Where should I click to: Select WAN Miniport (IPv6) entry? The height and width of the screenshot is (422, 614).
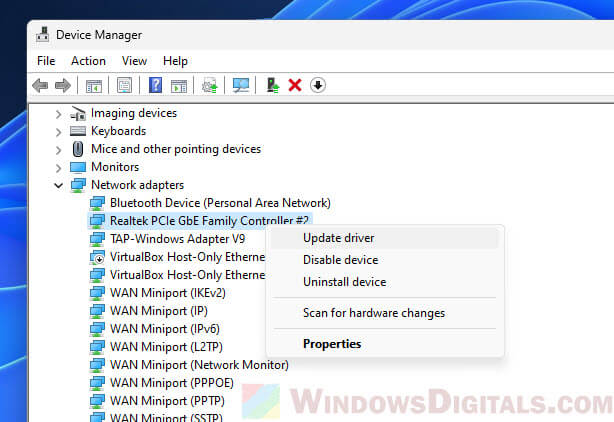(165, 329)
